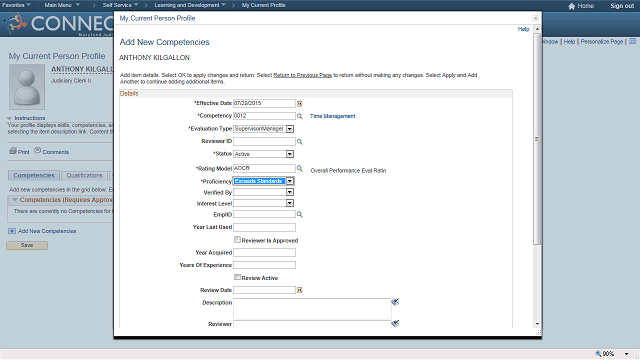The height and width of the screenshot is (360, 640).
Task: Click the Rating Model search icon
Action: (300, 168)
